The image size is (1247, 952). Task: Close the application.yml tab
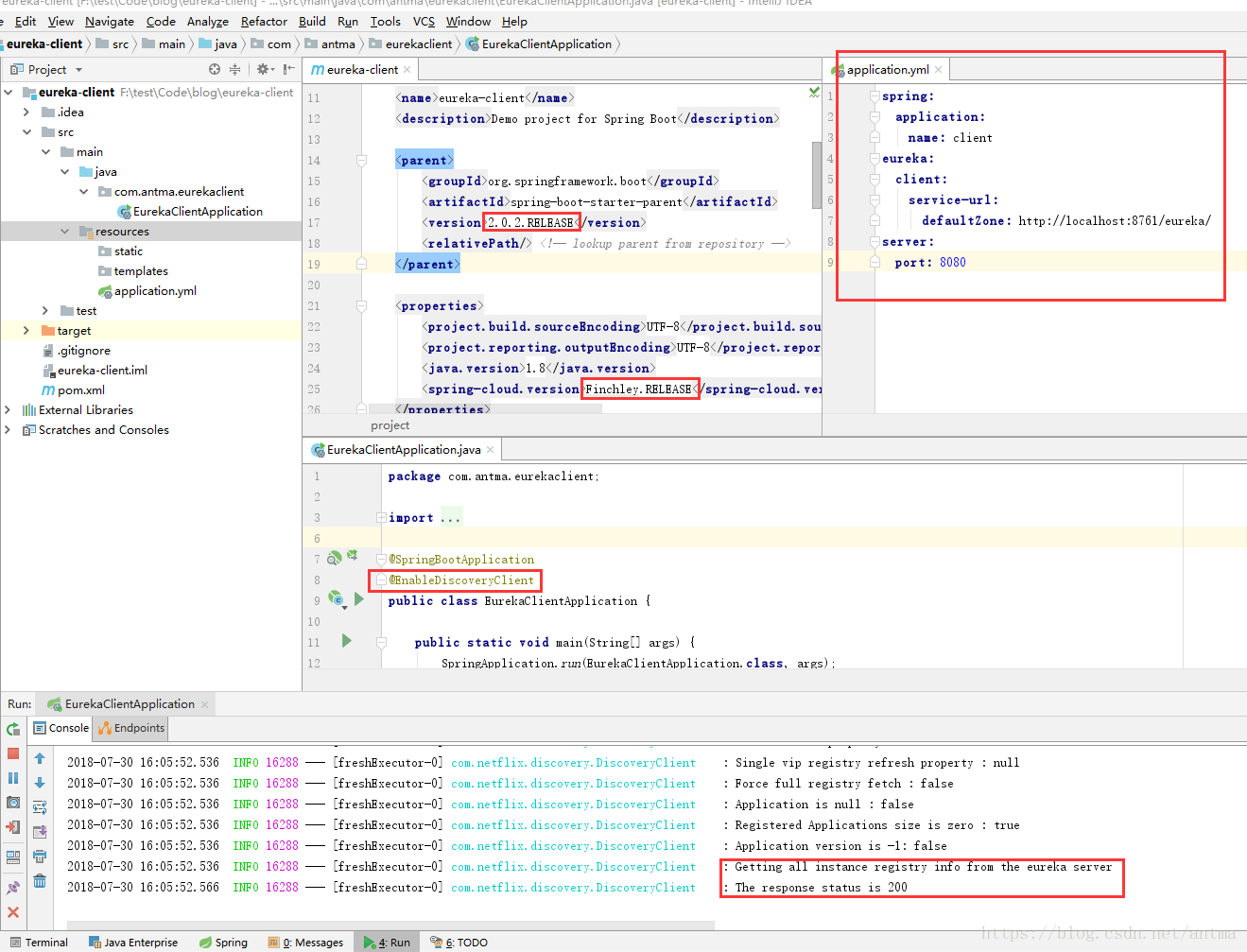pyautogui.click(x=939, y=69)
